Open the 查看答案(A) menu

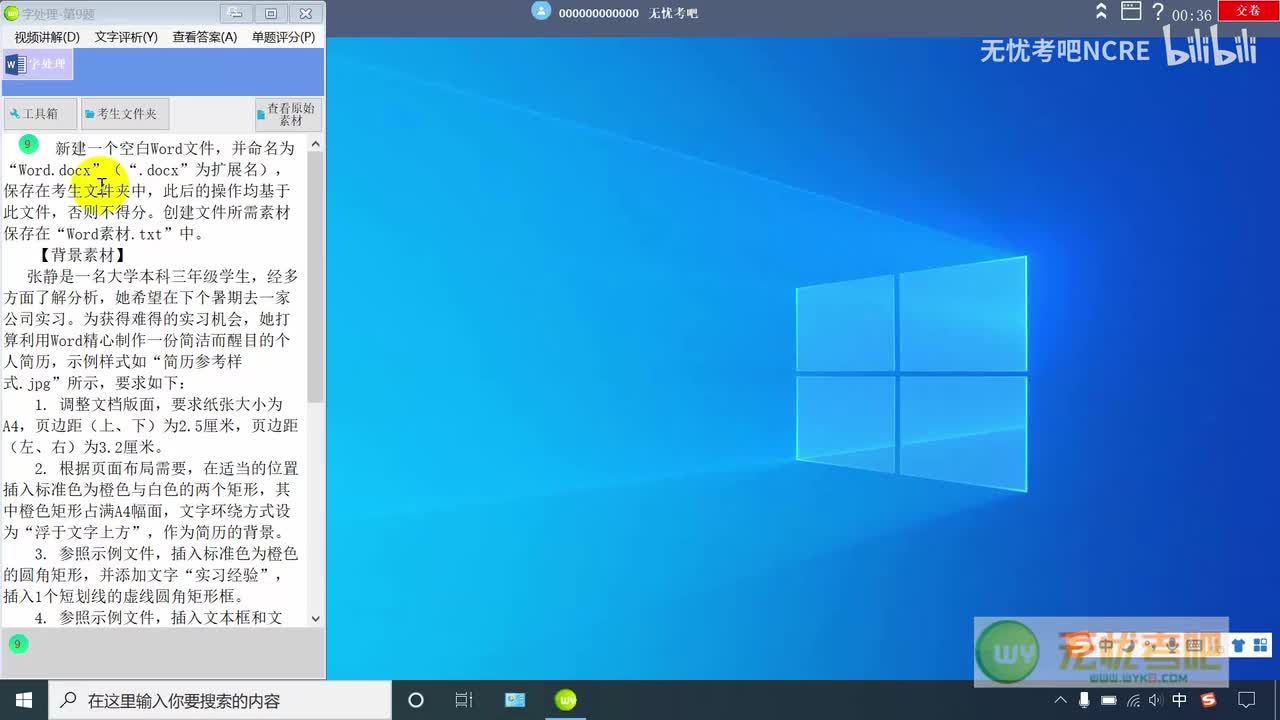pos(204,37)
